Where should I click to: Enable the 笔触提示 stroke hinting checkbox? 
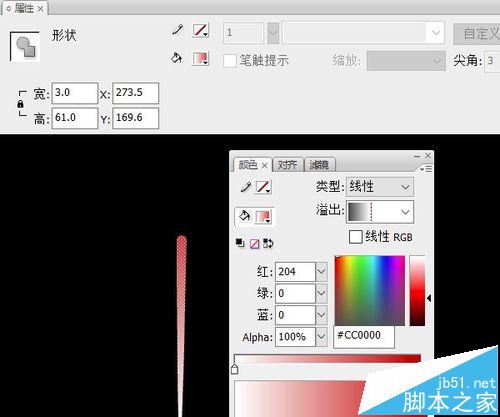pos(230,61)
